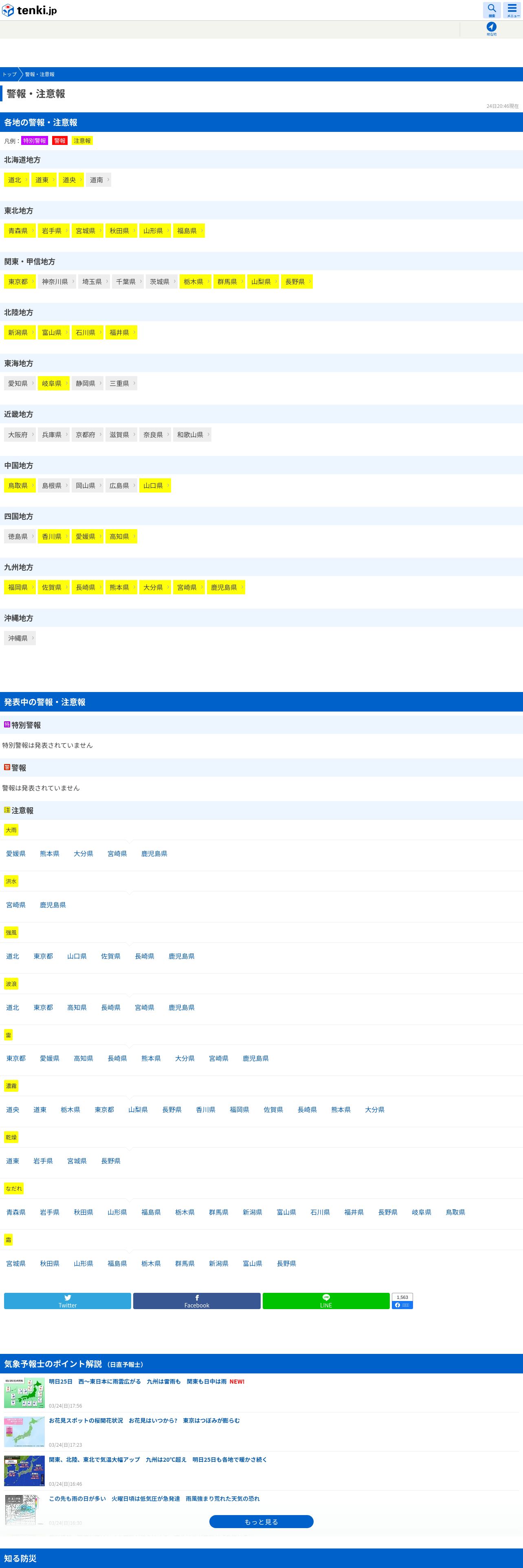This screenshot has width=523, height=1568.
Task: Tap the current location icon
Action: (491, 28)
